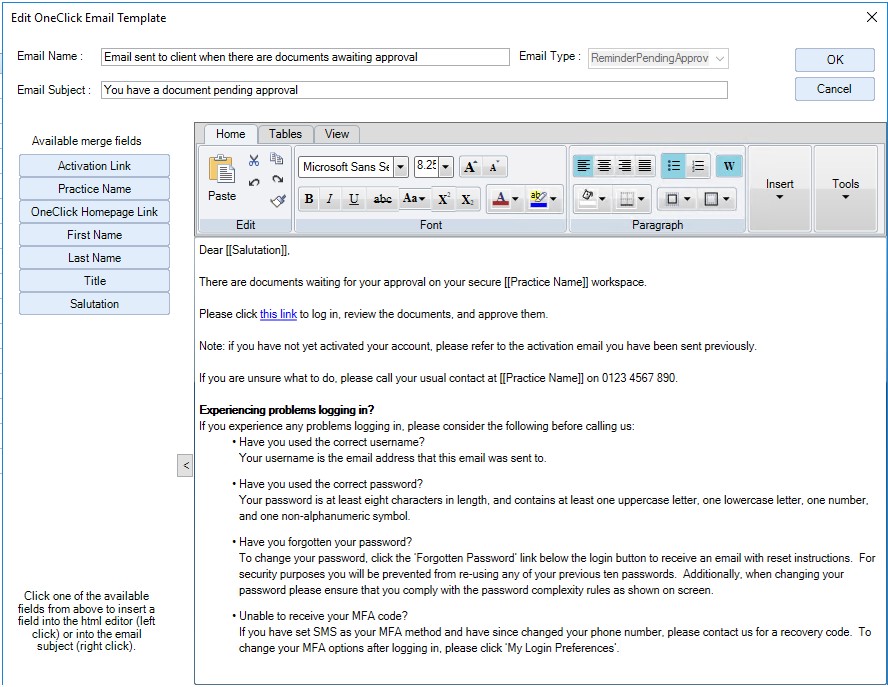Select the format painter brush
This screenshot has height=687, width=888.
(x=278, y=200)
